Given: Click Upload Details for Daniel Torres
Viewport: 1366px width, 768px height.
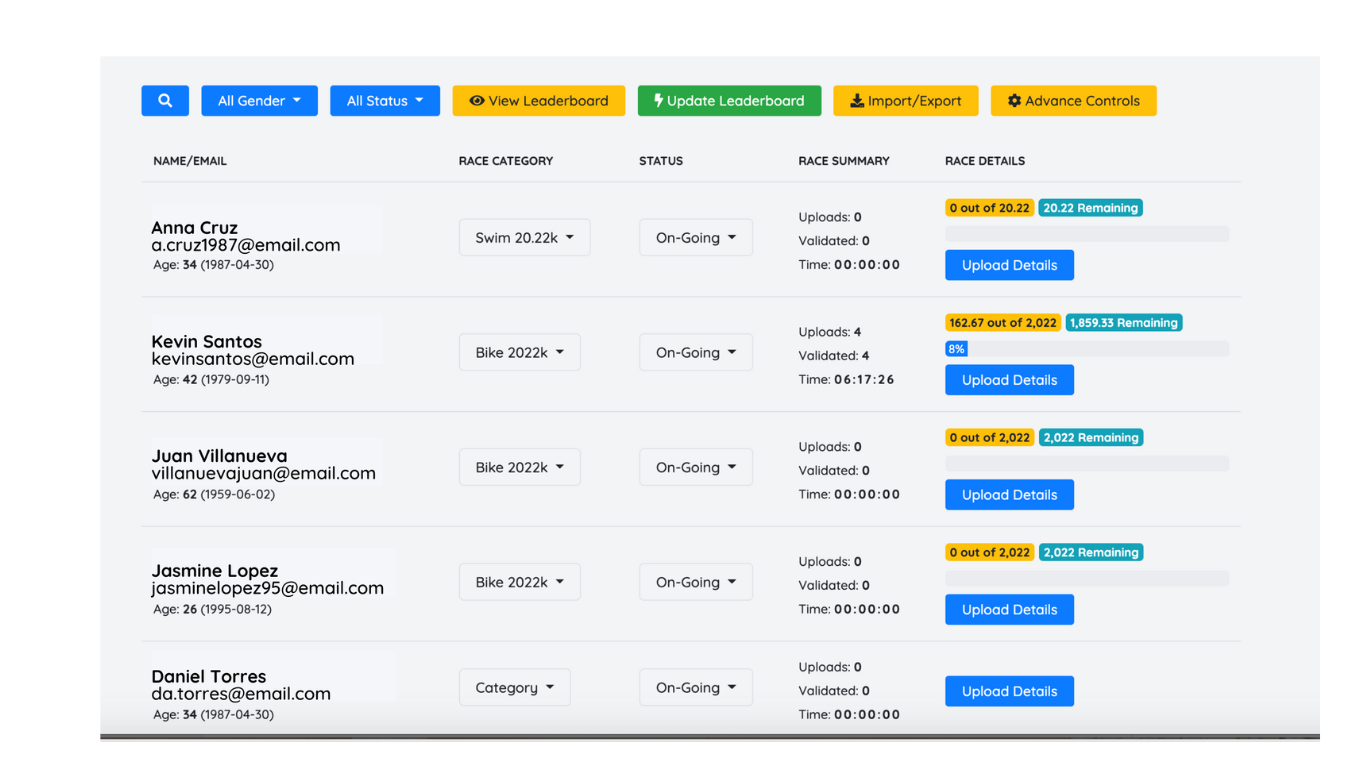Looking at the screenshot, I should [1009, 691].
